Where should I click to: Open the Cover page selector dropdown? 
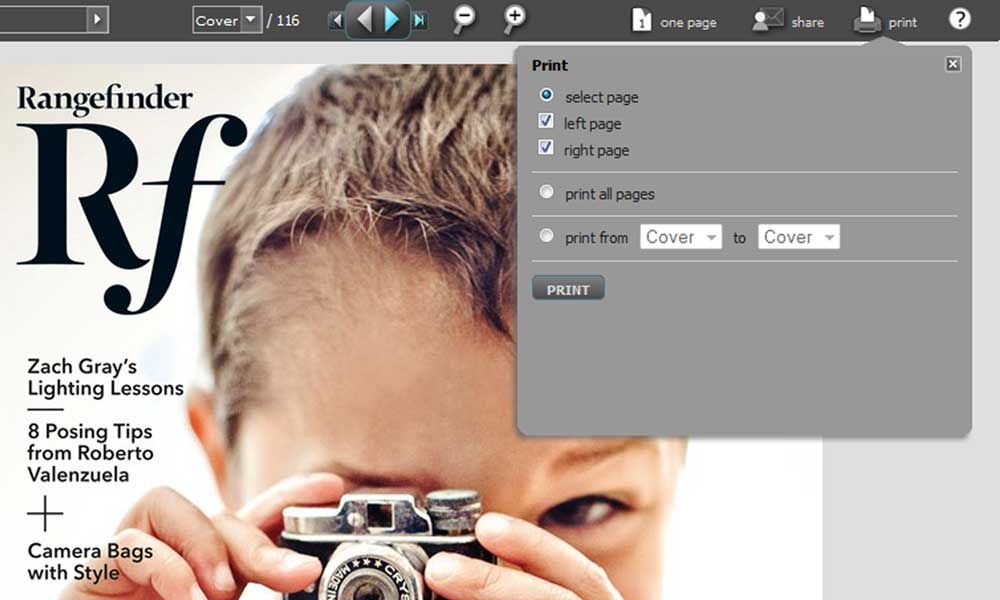[x=227, y=20]
